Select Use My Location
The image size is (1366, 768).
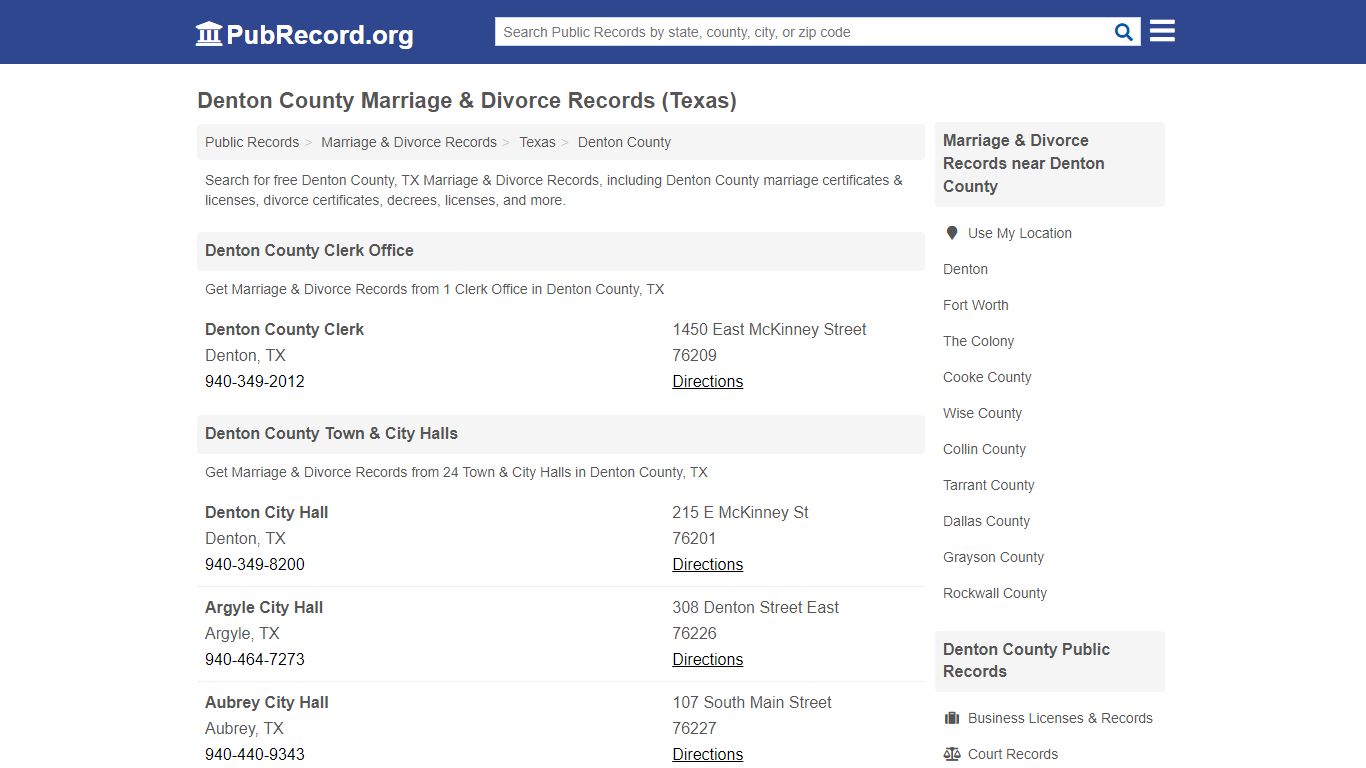click(1020, 233)
